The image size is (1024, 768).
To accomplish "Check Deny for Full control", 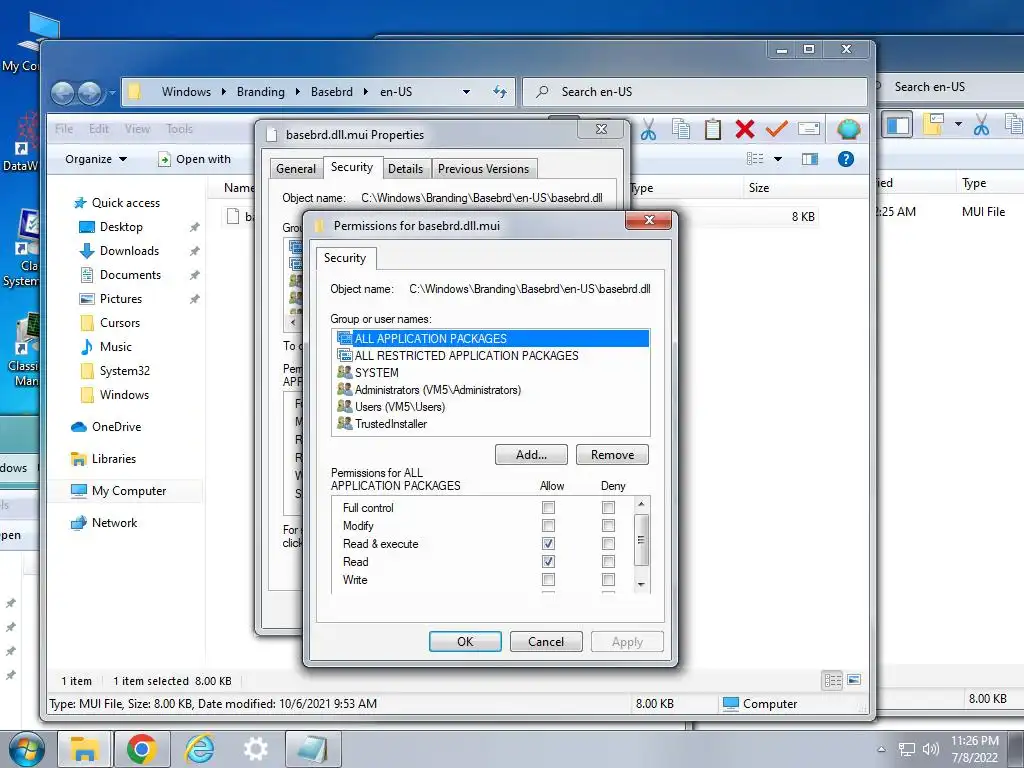I will (x=609, y=507).
